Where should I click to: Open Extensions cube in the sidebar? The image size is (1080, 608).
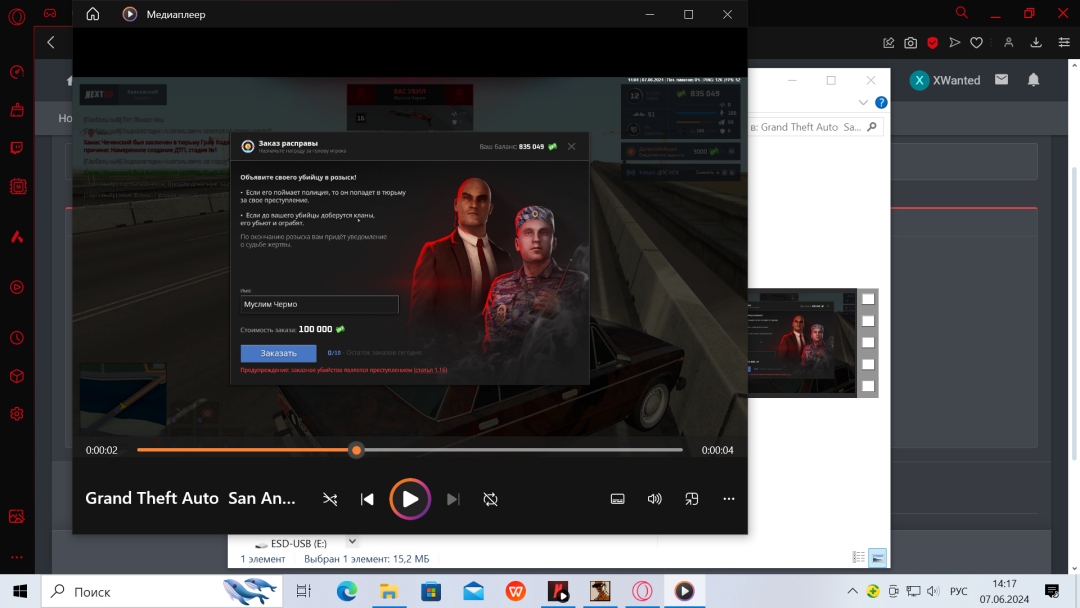point(17,377)
